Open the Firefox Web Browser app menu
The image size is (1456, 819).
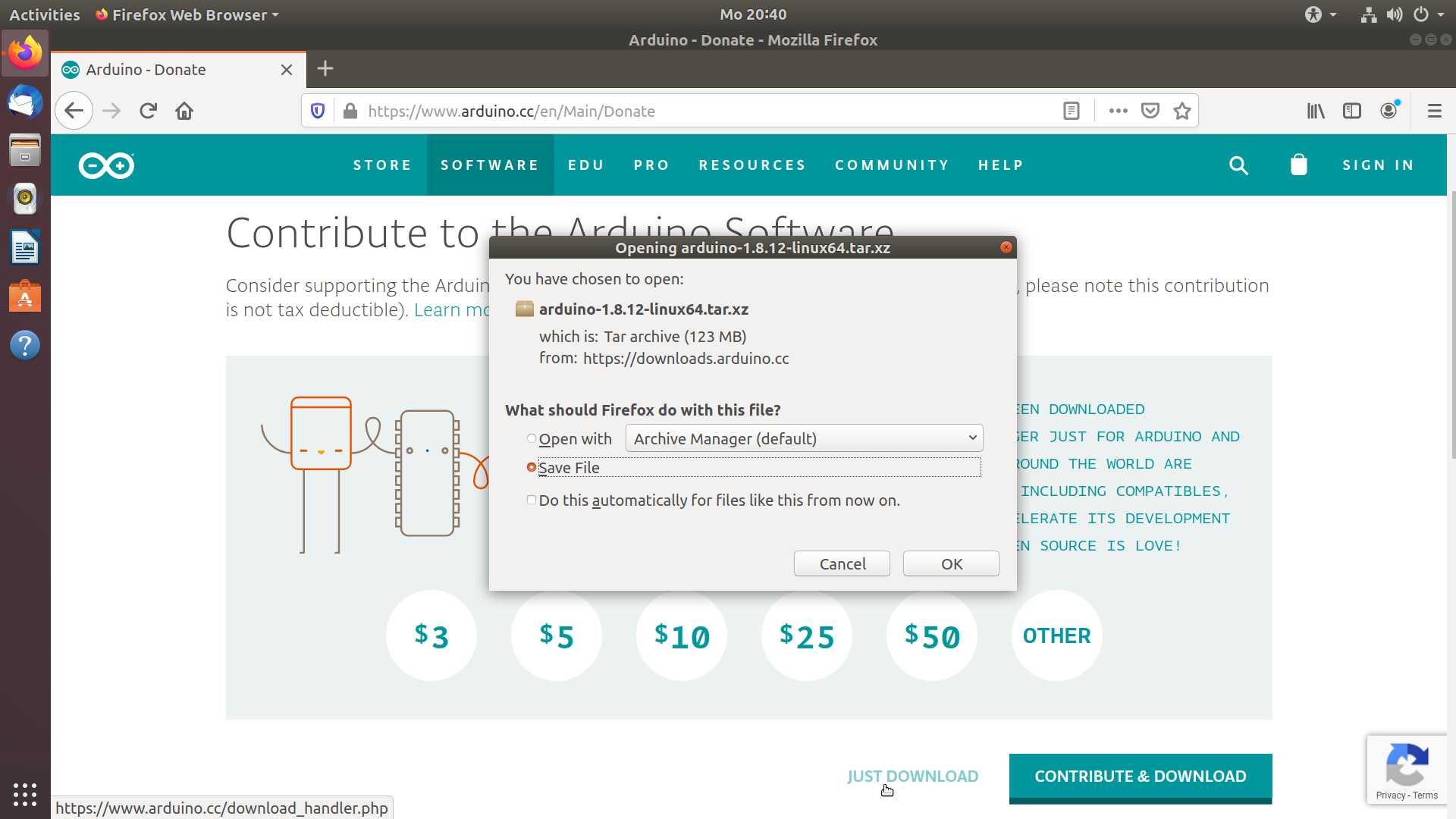point(187,14)
